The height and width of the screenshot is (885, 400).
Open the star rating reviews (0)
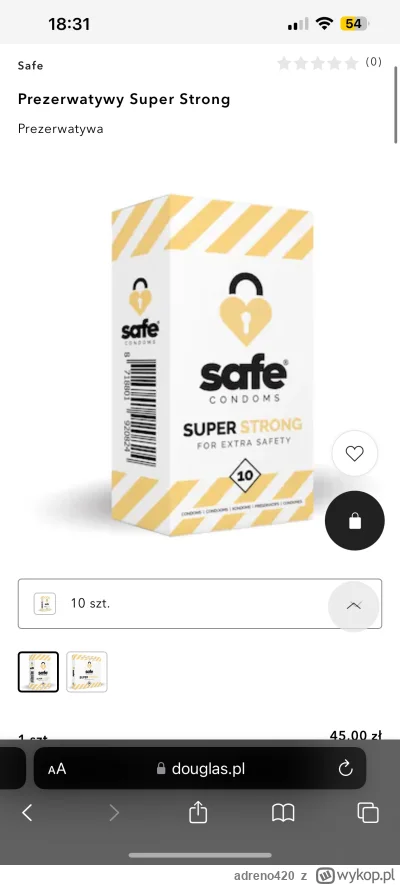(329, 63)
